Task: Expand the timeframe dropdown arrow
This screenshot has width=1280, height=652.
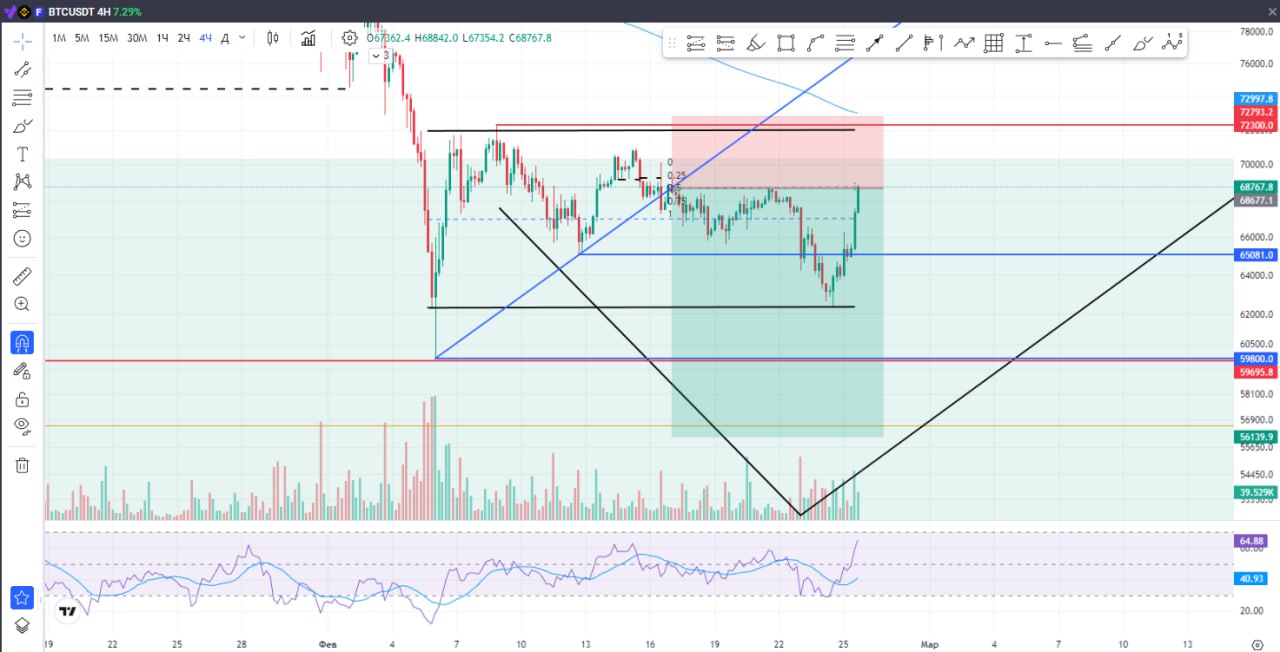Action: pyautogui.click(x=243, y=38)
